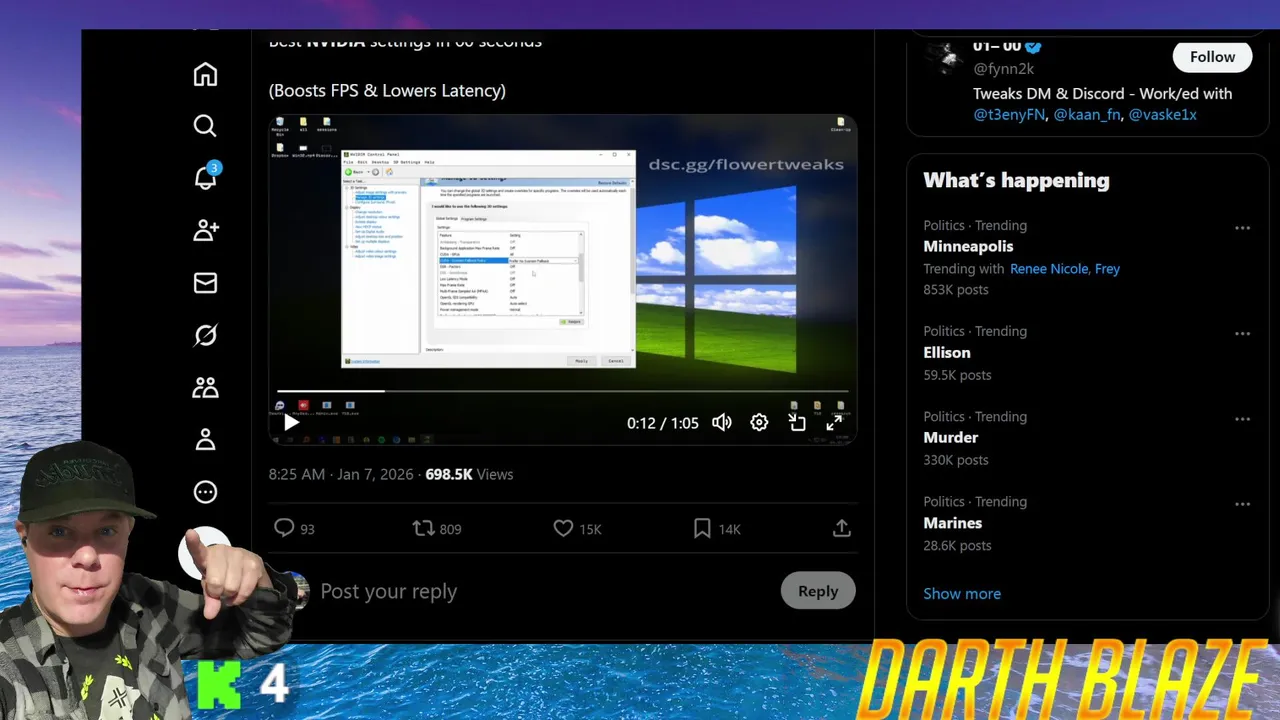Mute the video volume
This screenshot has width=1280, height=720.
[x=721, y=423]
